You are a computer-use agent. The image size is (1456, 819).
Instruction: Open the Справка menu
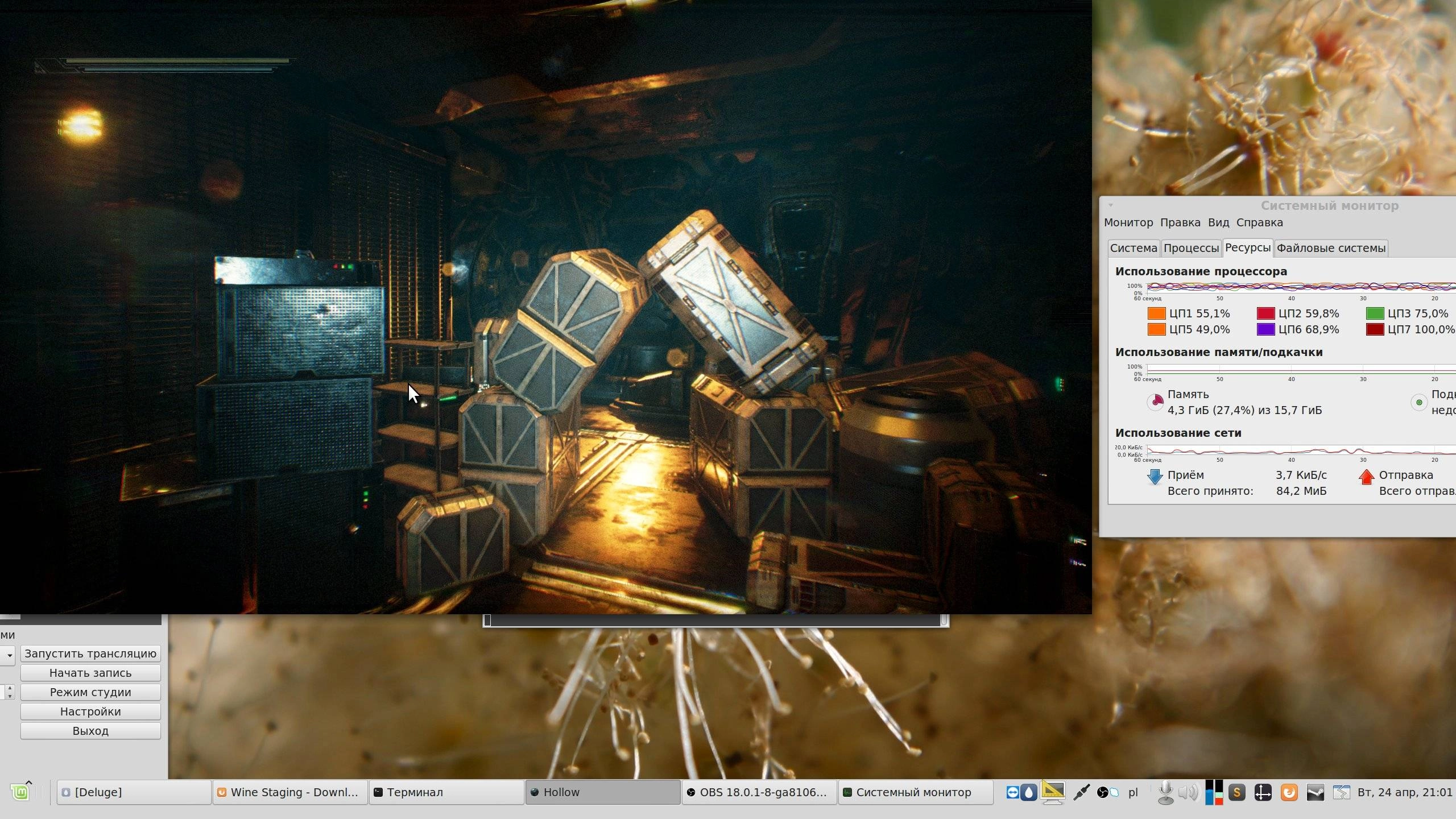1259,222
